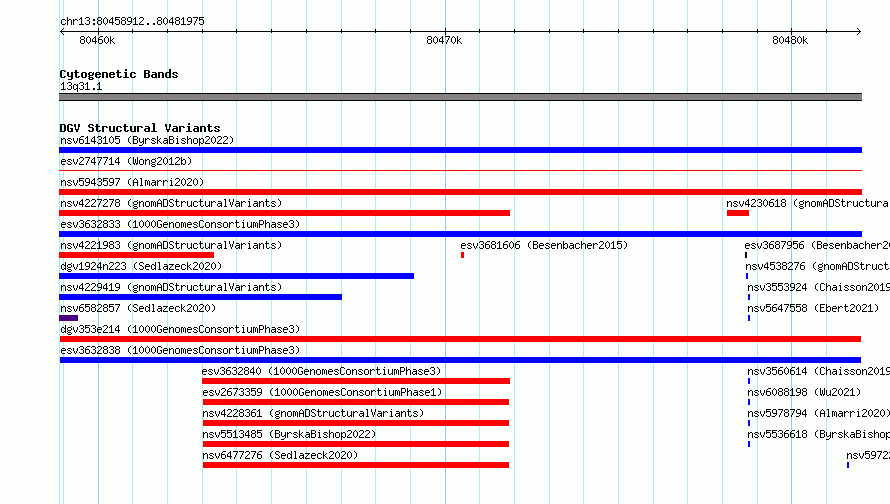Select the blue esv3632838 variant bar

(x=460, y=360)
